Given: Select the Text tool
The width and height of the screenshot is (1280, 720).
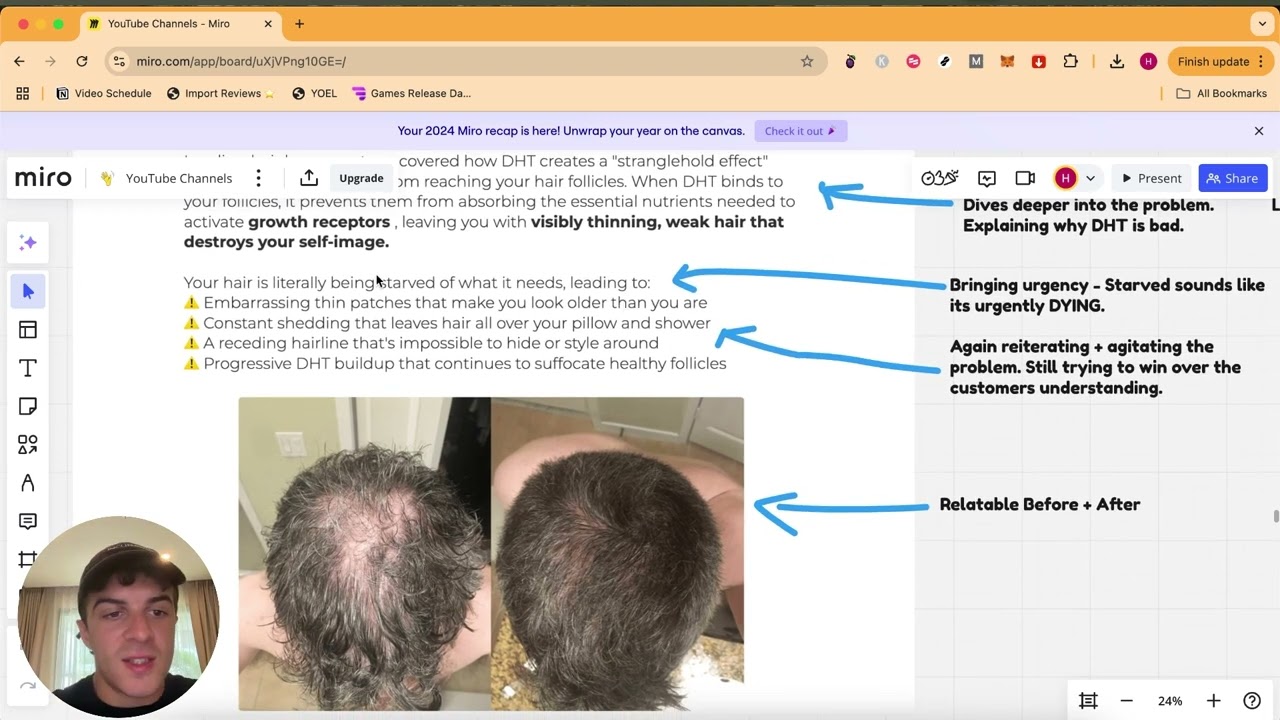Looking at the screenshot, I should 28,368.
